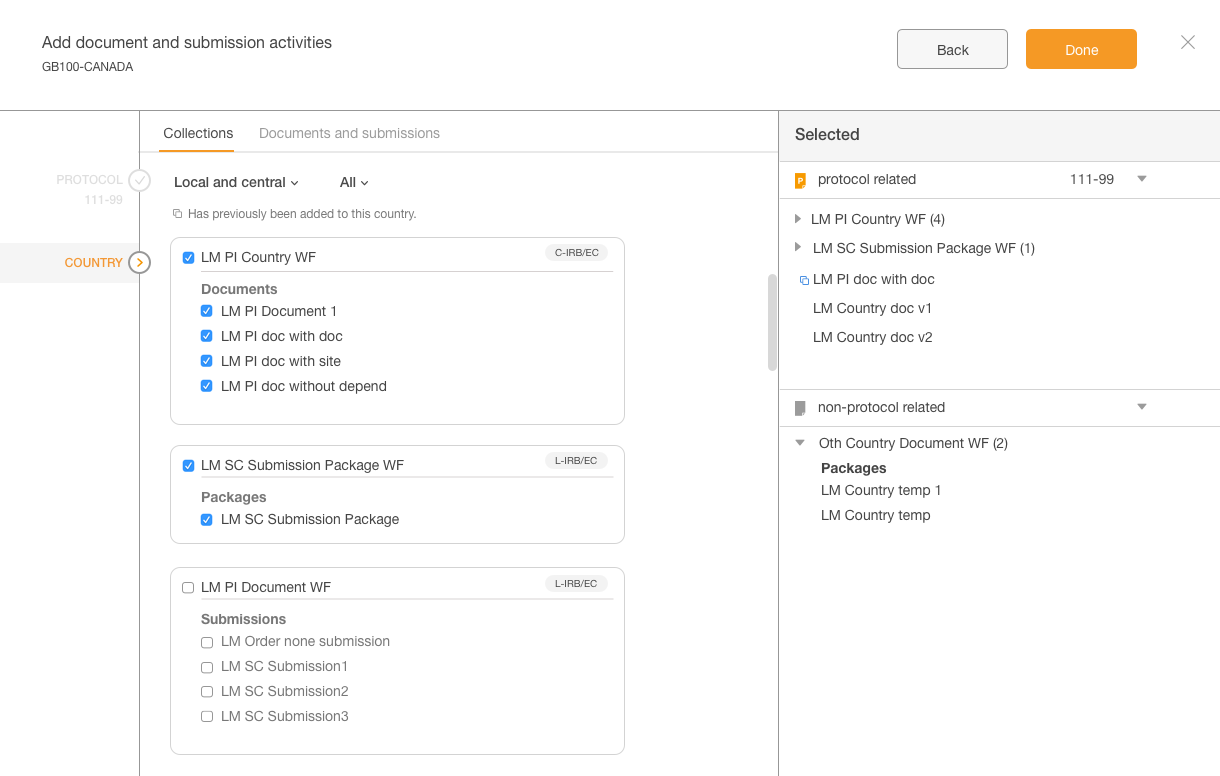Close the dialog with the X icon
The image size is (1220, 776).
[x=1187, y=42]
